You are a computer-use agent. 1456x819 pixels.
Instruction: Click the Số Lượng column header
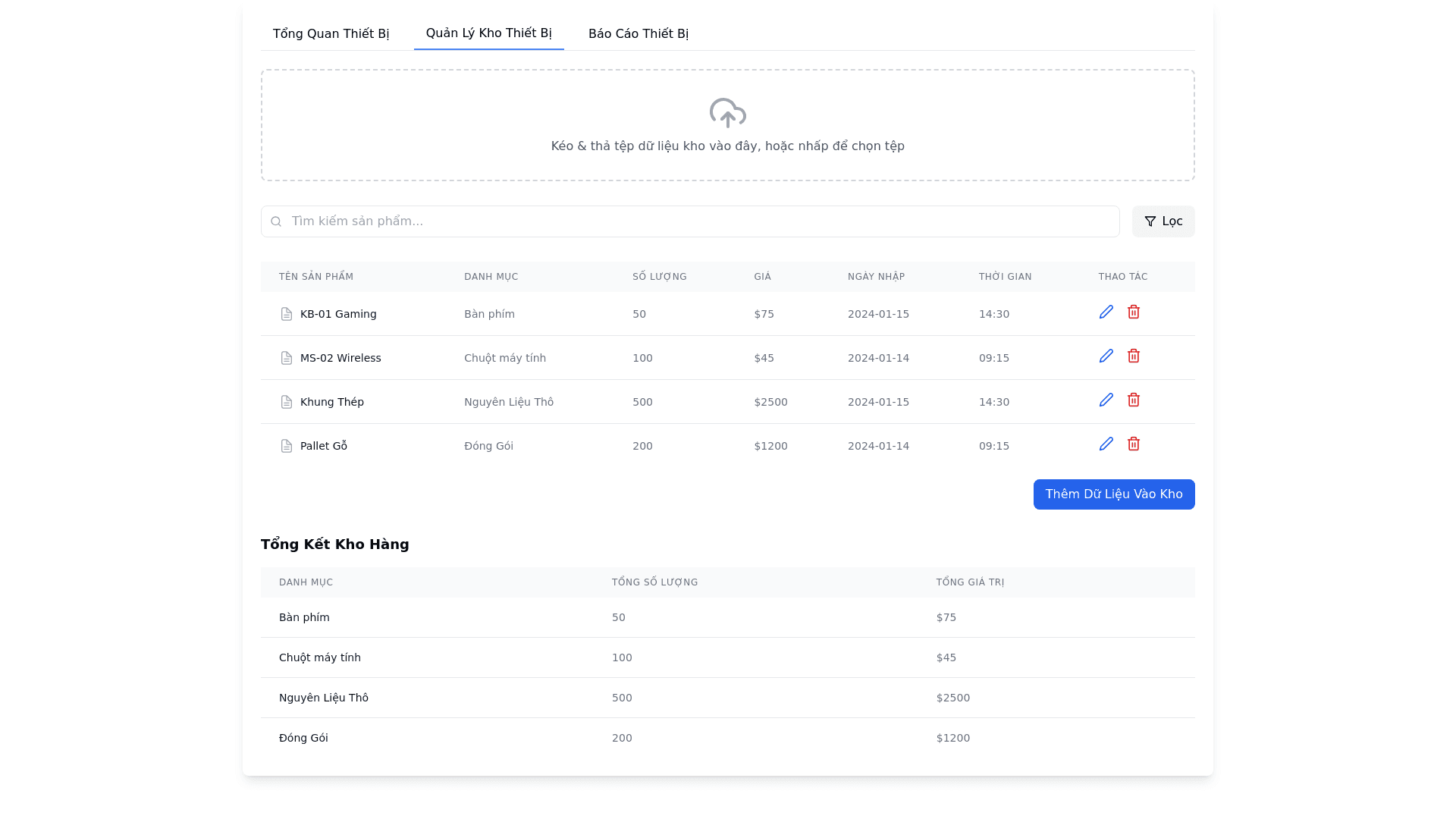[x=659, y=277]
